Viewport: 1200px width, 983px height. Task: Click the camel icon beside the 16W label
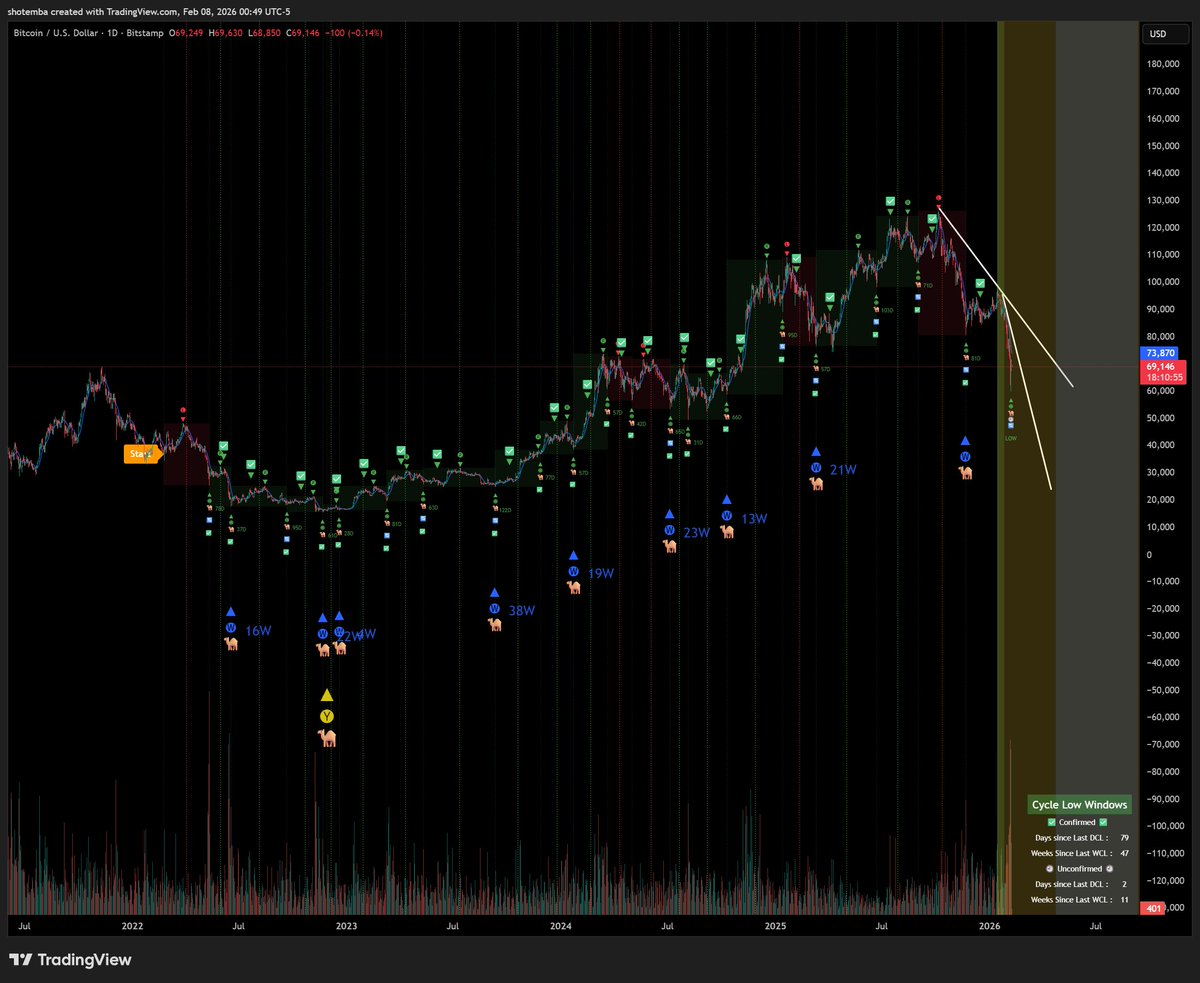pos(231,644)
